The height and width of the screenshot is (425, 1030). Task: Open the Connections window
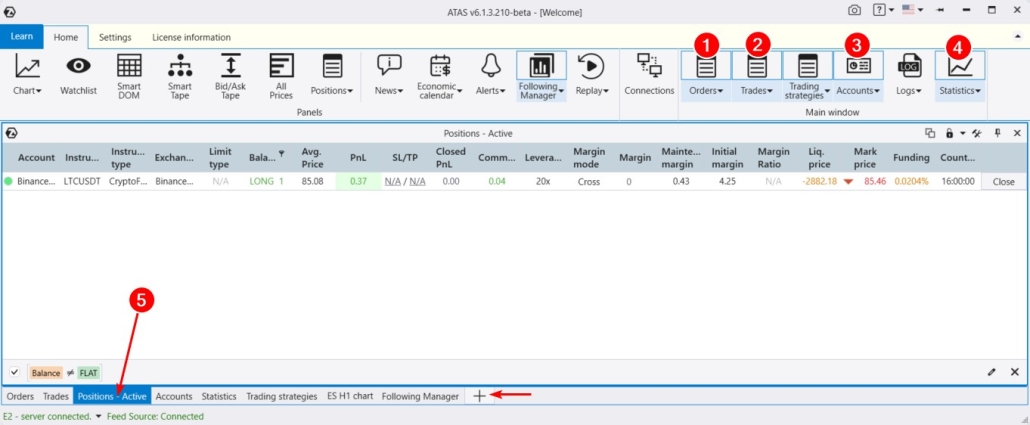649,75
